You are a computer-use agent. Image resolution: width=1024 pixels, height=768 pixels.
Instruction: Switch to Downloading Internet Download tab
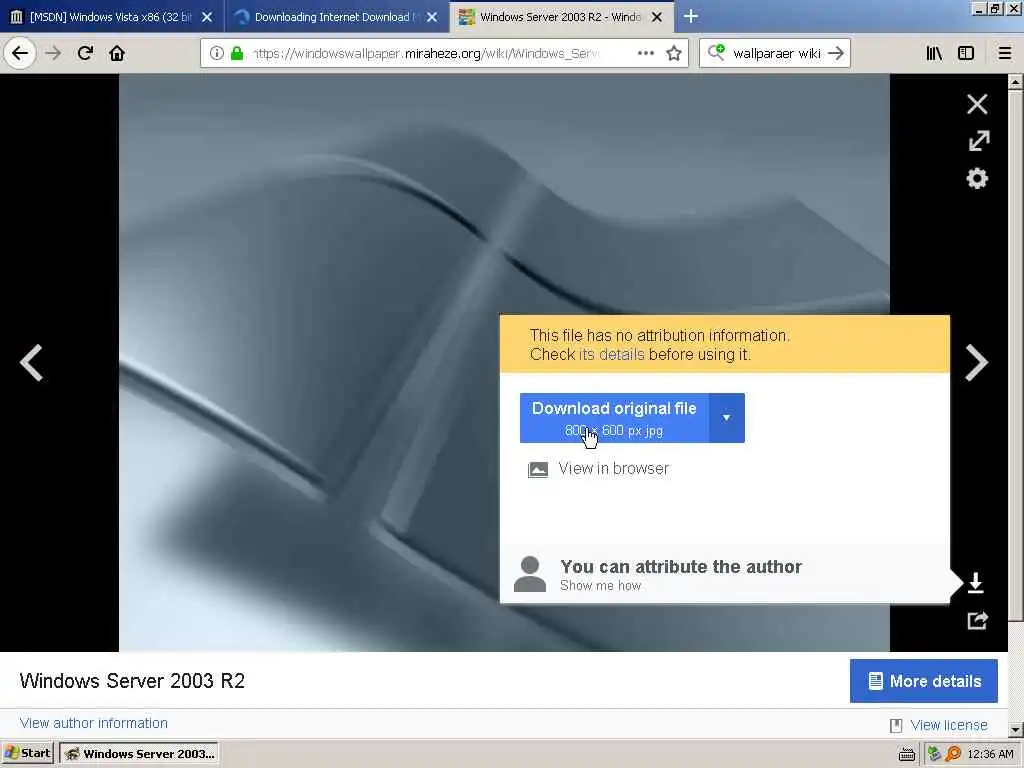point(335,17)
